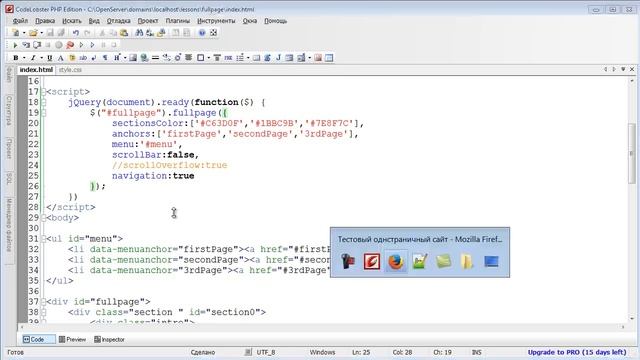Apply Underline formatting tag icon

coord(49,58)
